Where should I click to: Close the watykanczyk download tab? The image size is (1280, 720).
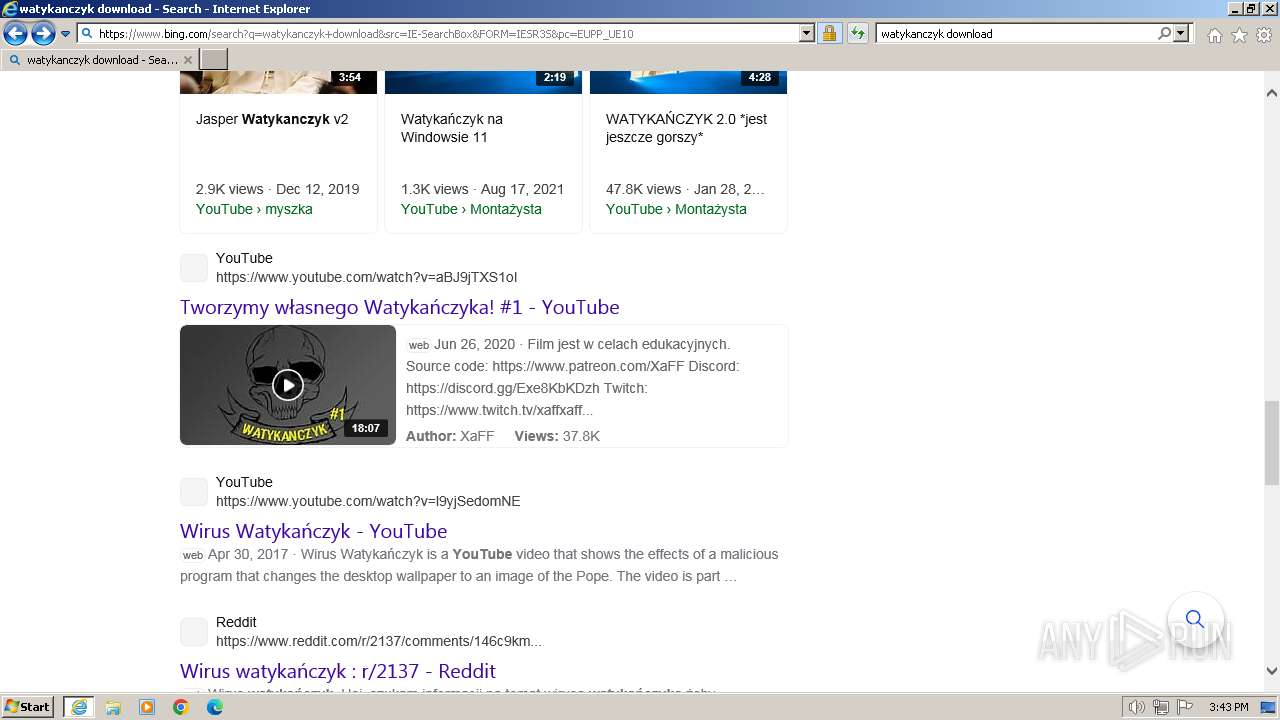pos(187,60)
